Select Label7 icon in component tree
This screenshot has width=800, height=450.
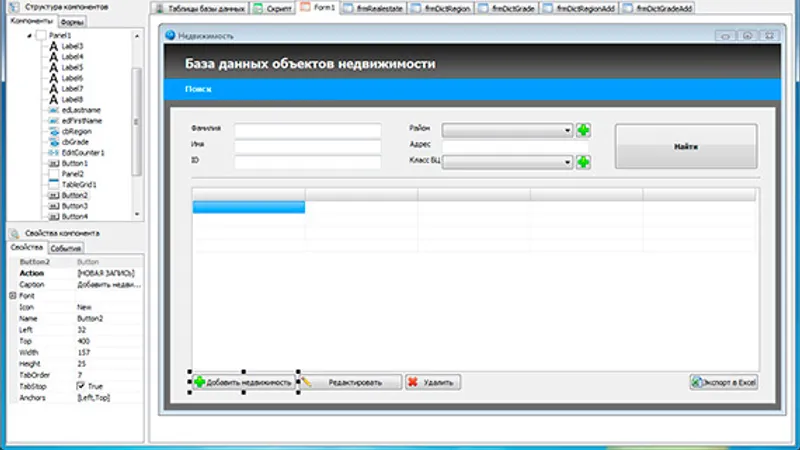(x=54, y=89)
